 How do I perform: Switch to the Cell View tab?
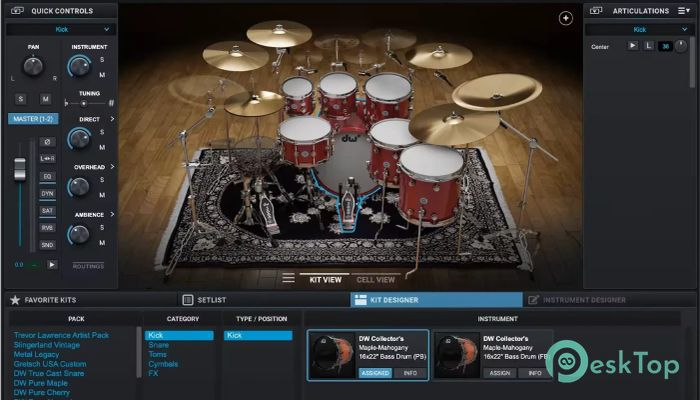pos(375,279)
